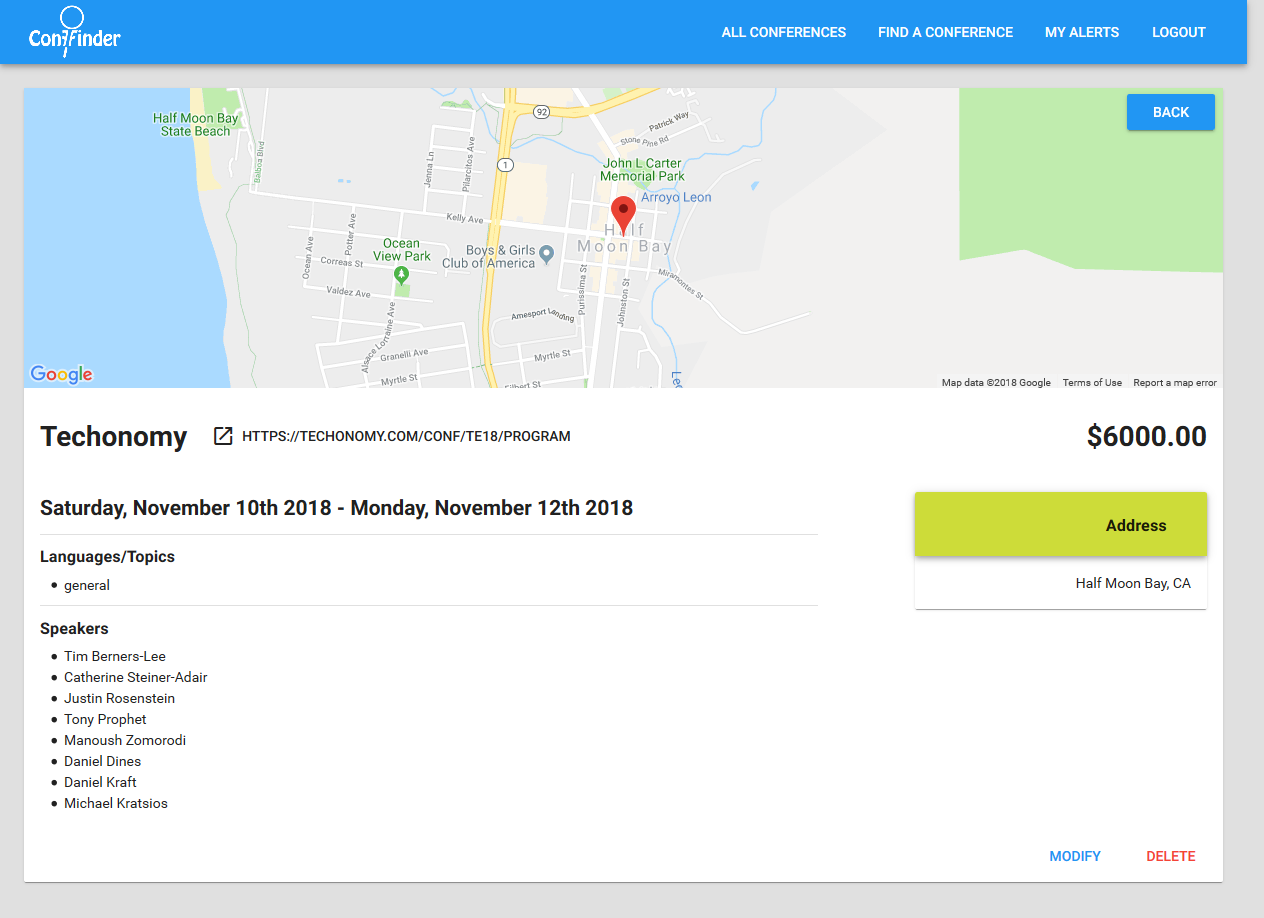Click the $6000.00 price

point(1147,437)
